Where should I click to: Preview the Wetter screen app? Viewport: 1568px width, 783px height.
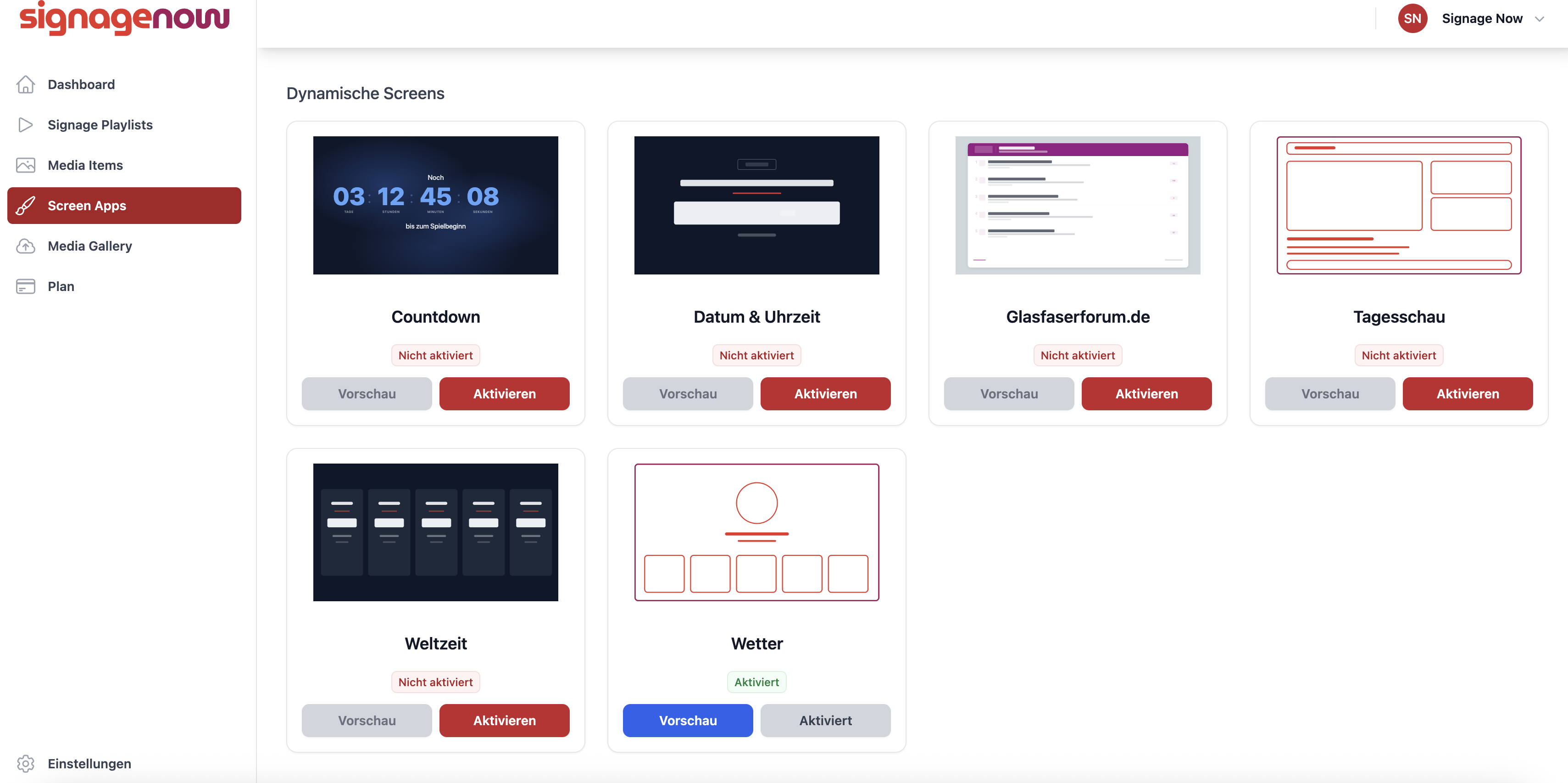[688, 721]
